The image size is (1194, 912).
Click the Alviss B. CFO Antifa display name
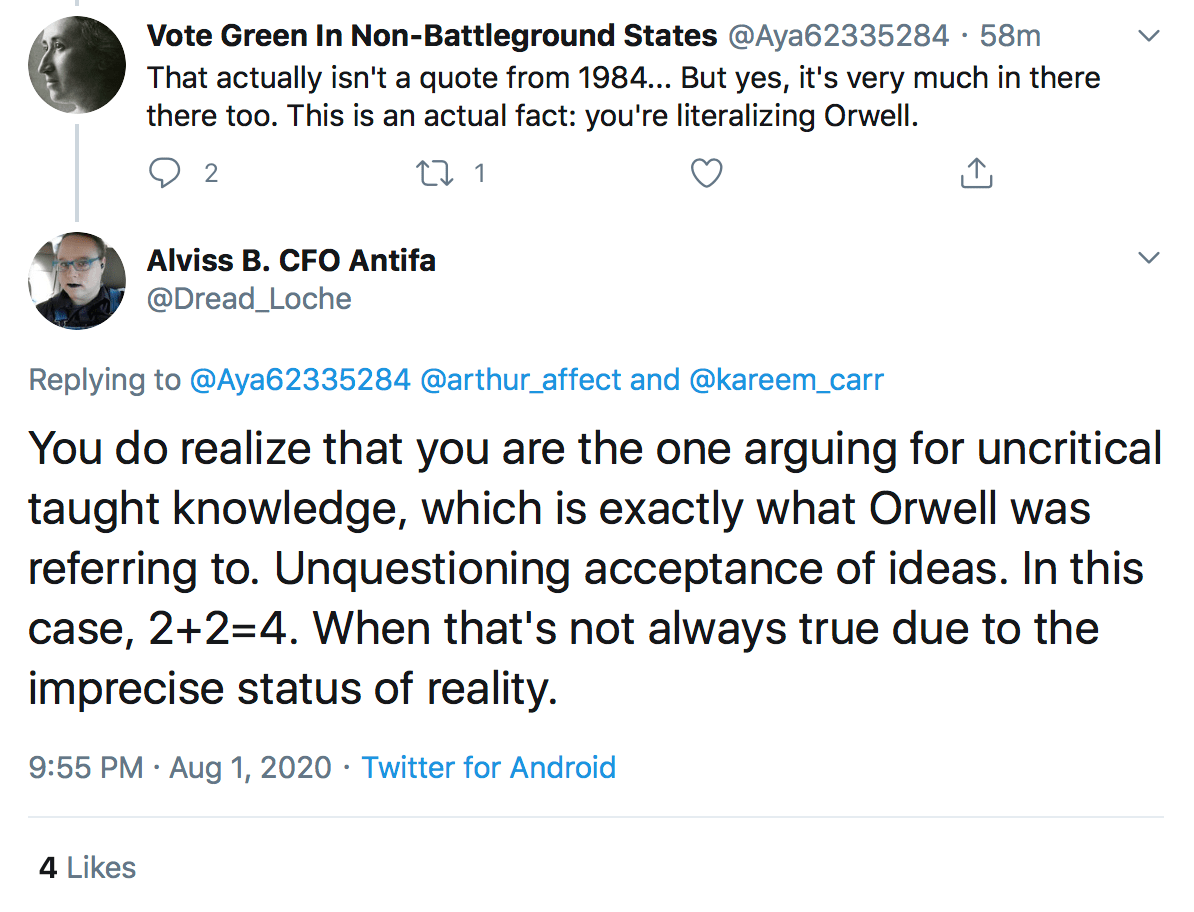[x=291, y=261]
